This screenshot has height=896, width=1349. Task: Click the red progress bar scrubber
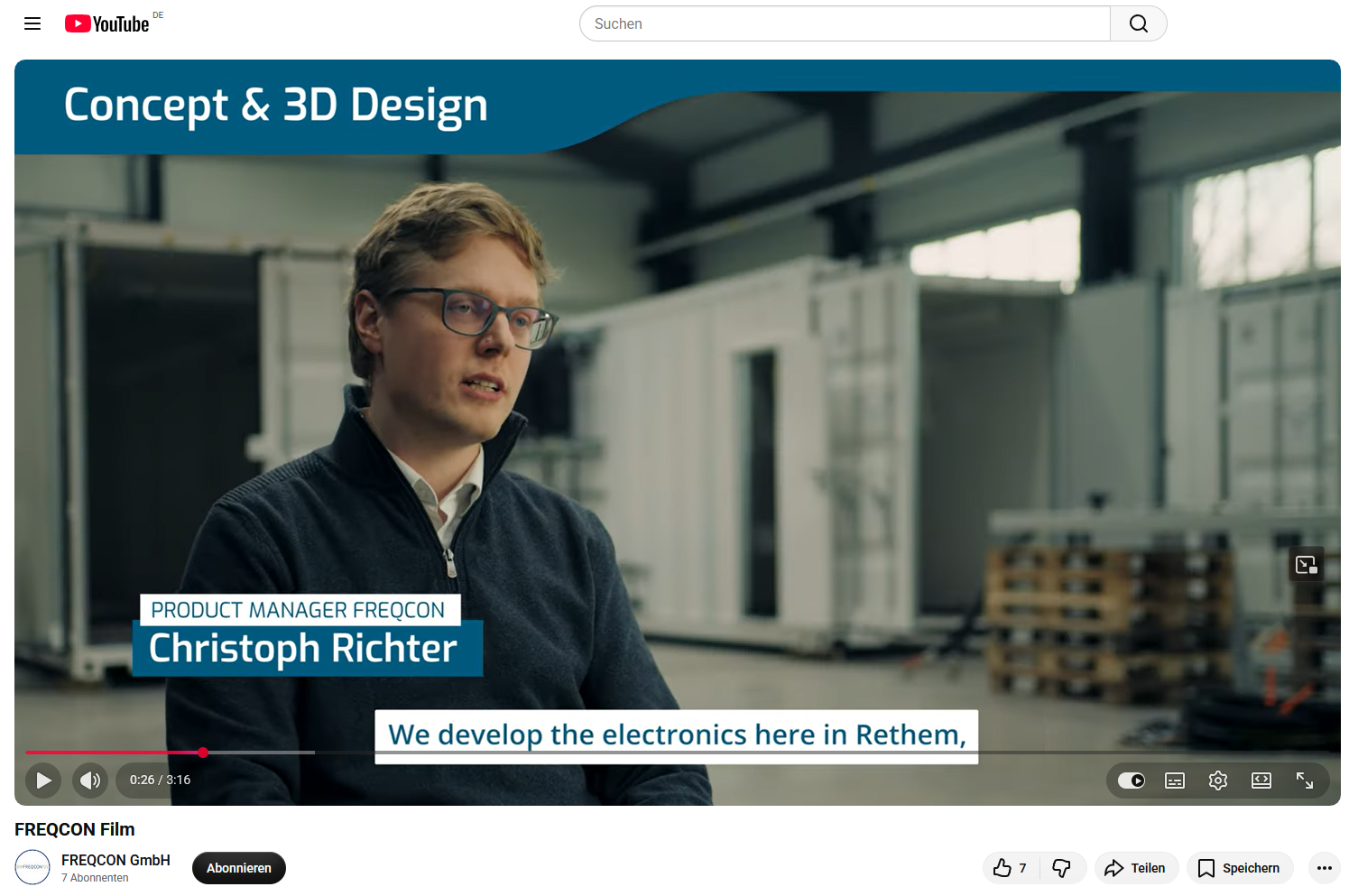pyautogui.click(x=203, y=753)
